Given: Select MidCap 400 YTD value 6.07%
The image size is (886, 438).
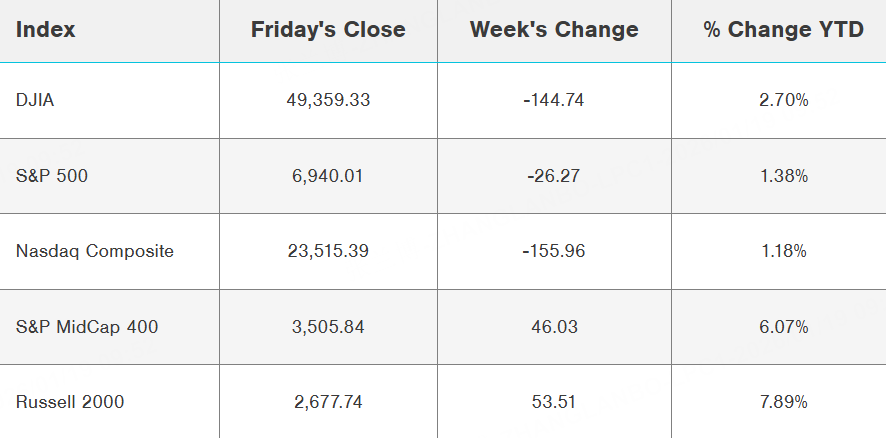Looking at the screenshot, I should point(783,327).
